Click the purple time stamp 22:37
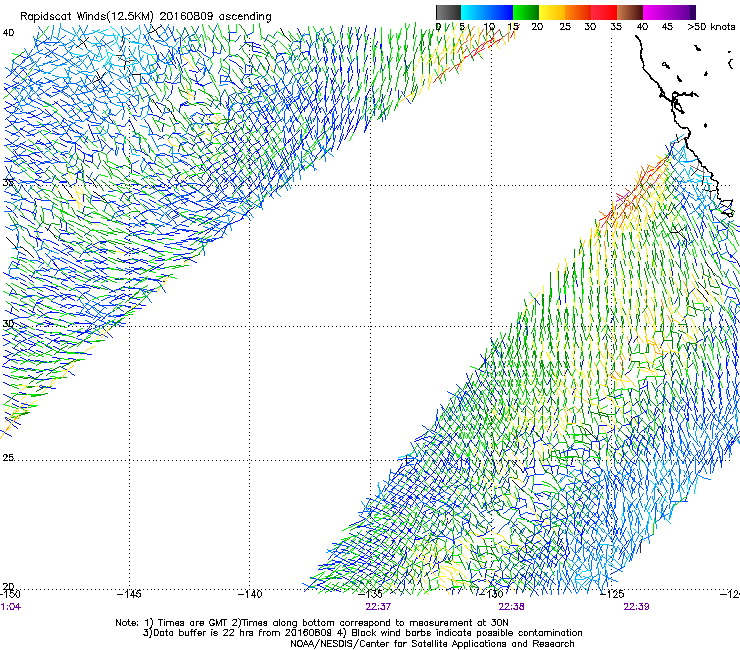 378,606
